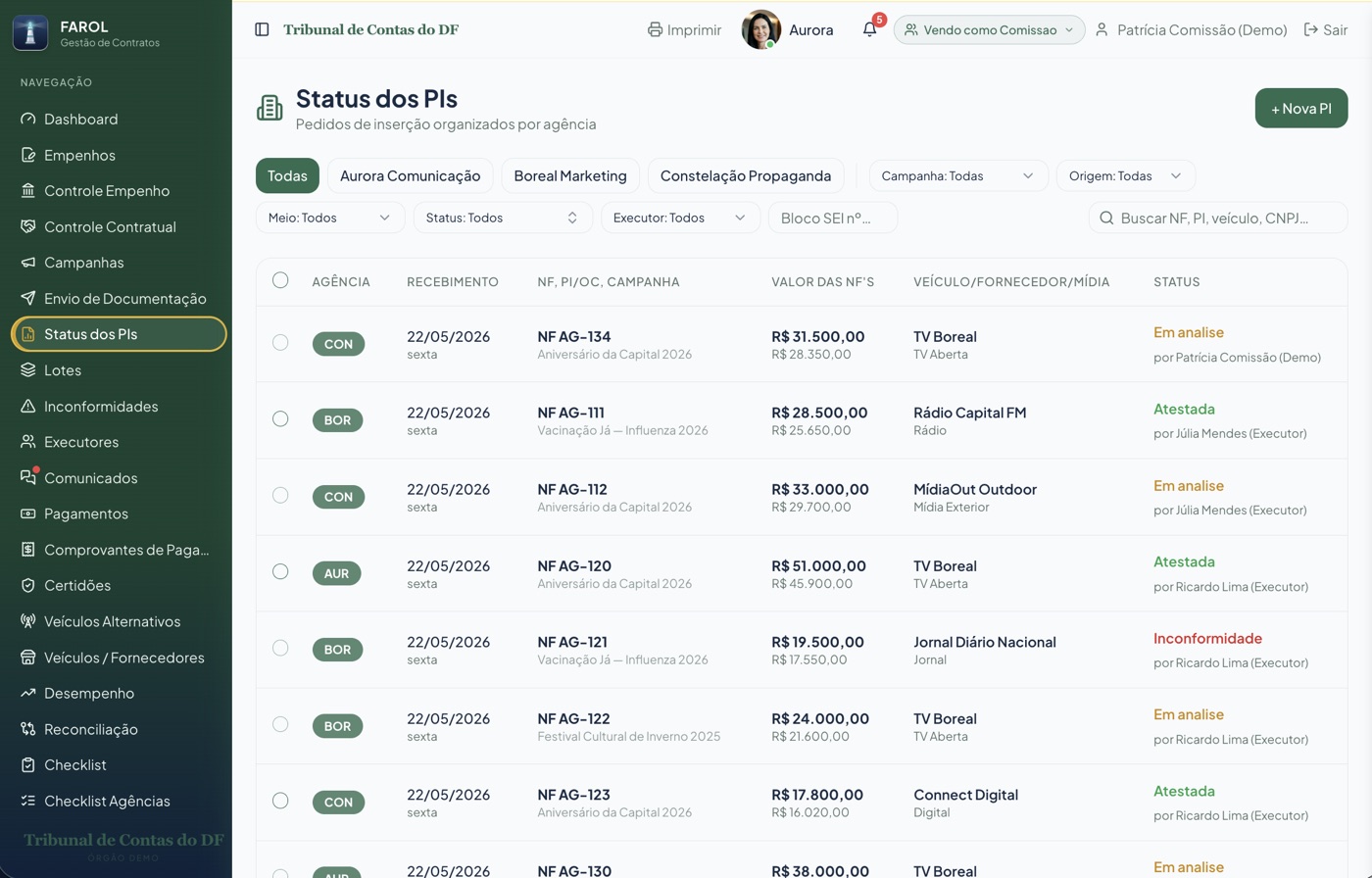Open Comunicados chat icon

(27, 478)
